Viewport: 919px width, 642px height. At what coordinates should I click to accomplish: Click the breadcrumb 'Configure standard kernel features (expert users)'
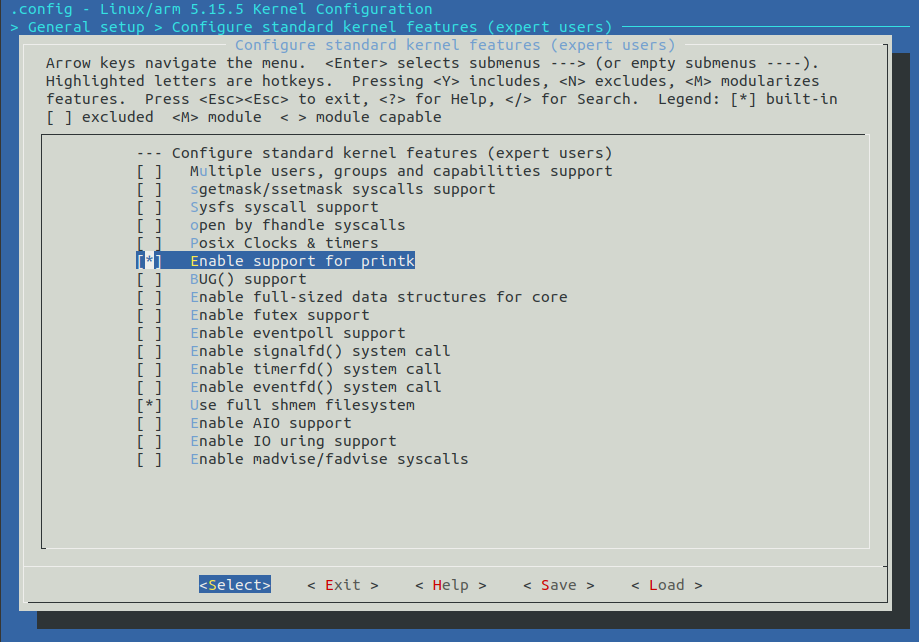click(x=392, y=27)
